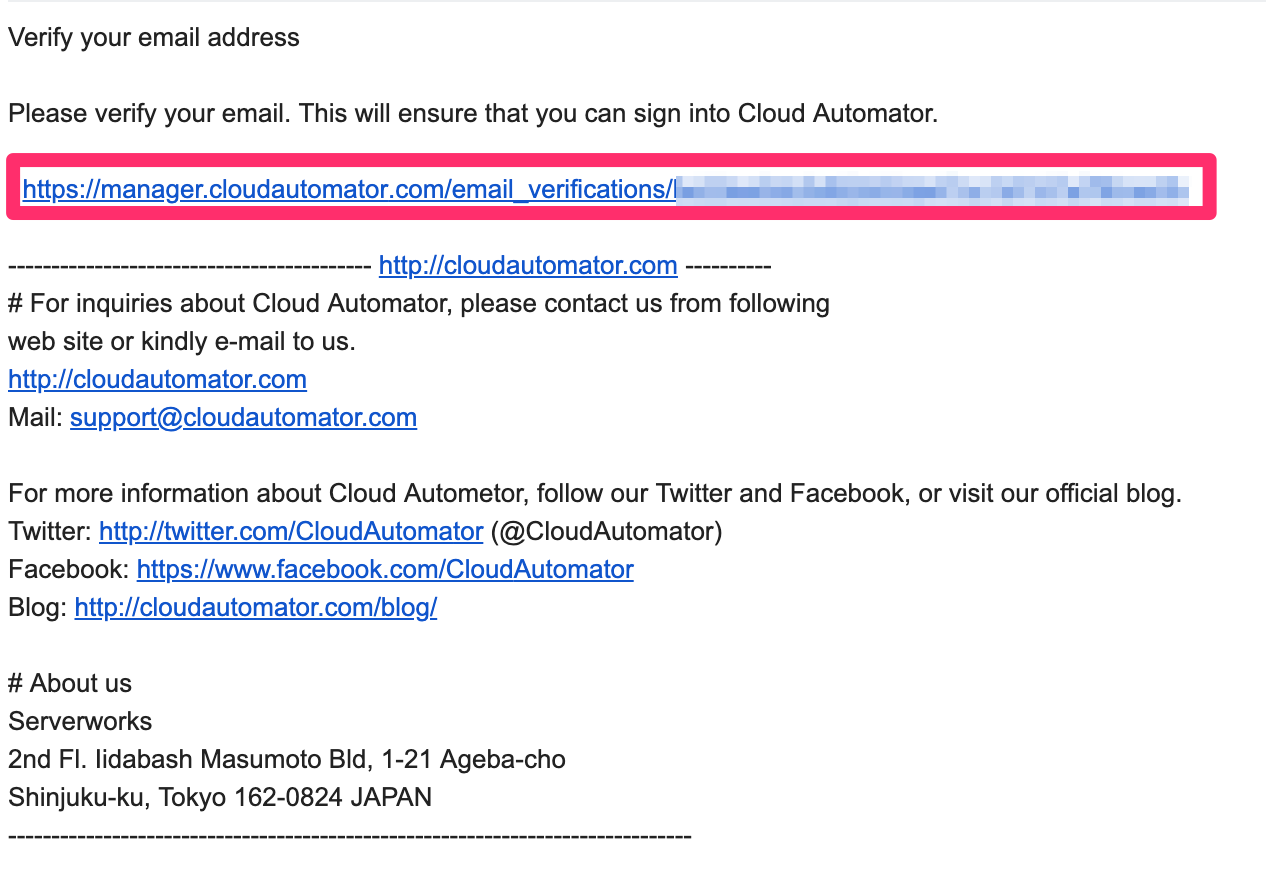Click the support@cloudautomator.com email address
1266x892 pixels.
(243, 418)
